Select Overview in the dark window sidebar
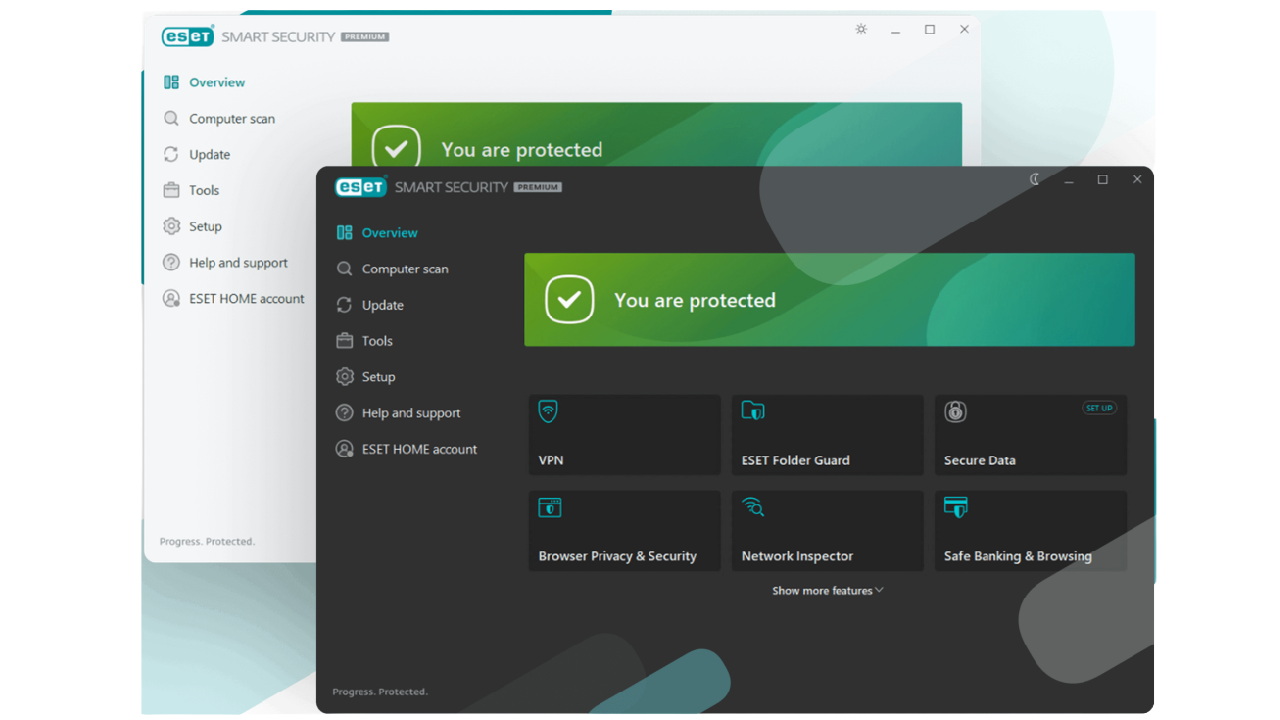This screenshot has height=720, width=1280. coord(389,233)
